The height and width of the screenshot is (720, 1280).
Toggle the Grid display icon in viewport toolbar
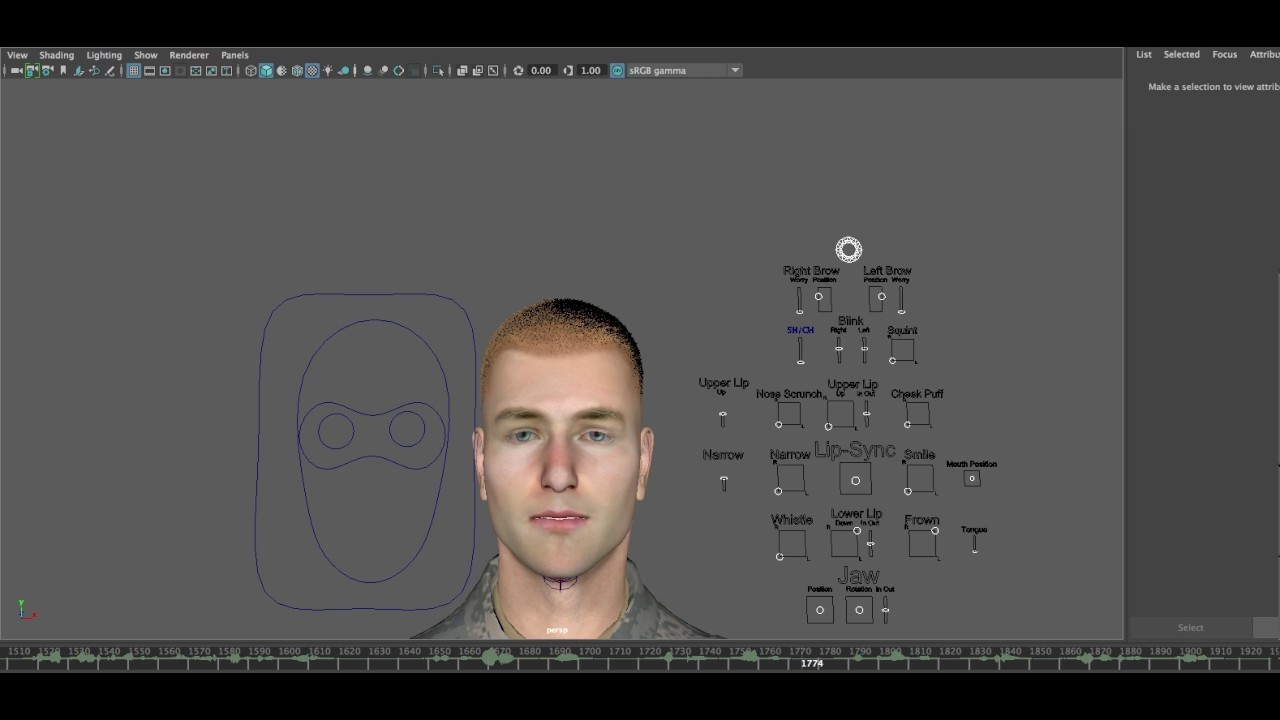coord(133,70)
